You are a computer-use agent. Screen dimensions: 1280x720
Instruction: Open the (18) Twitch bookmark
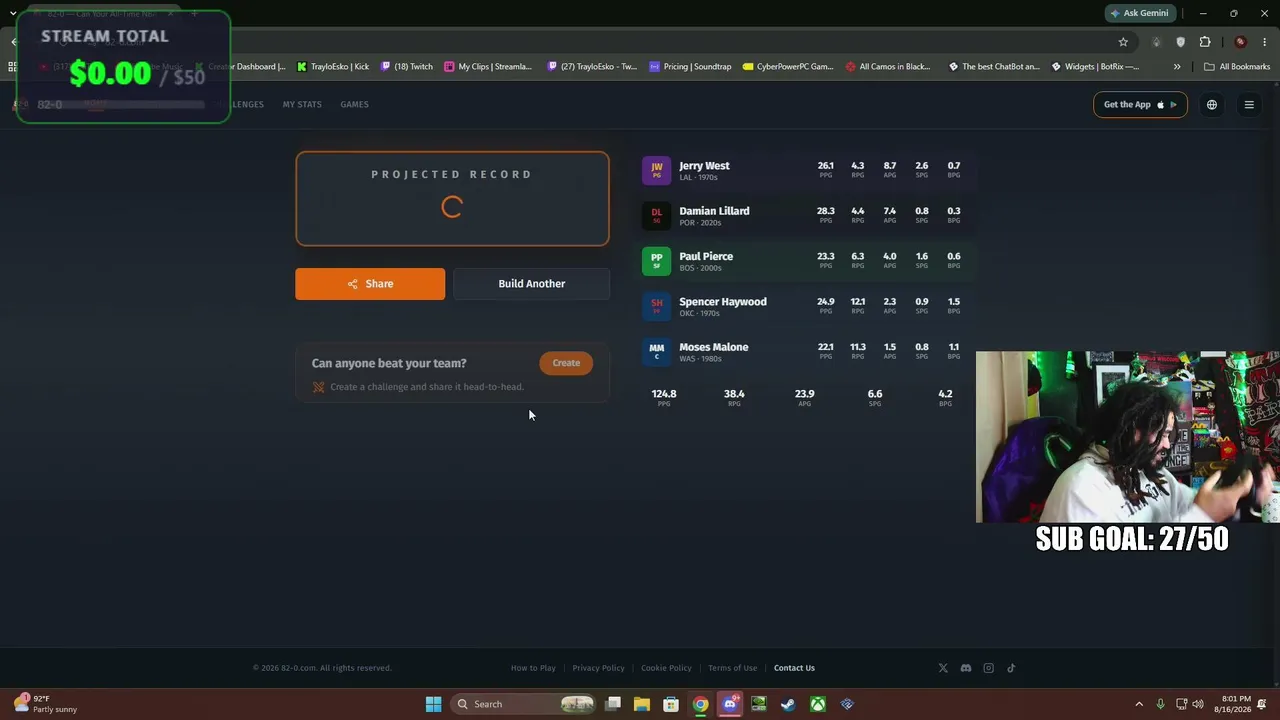click(406, 67)
